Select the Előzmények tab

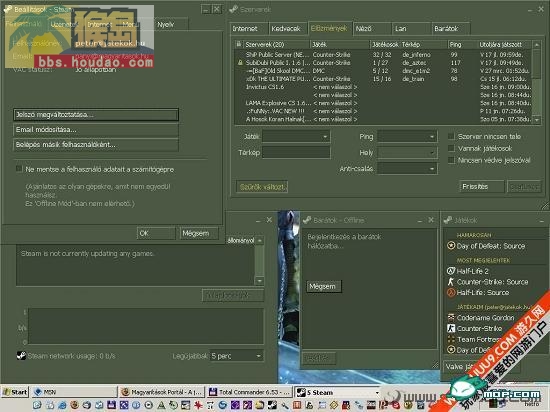[330, 28]
